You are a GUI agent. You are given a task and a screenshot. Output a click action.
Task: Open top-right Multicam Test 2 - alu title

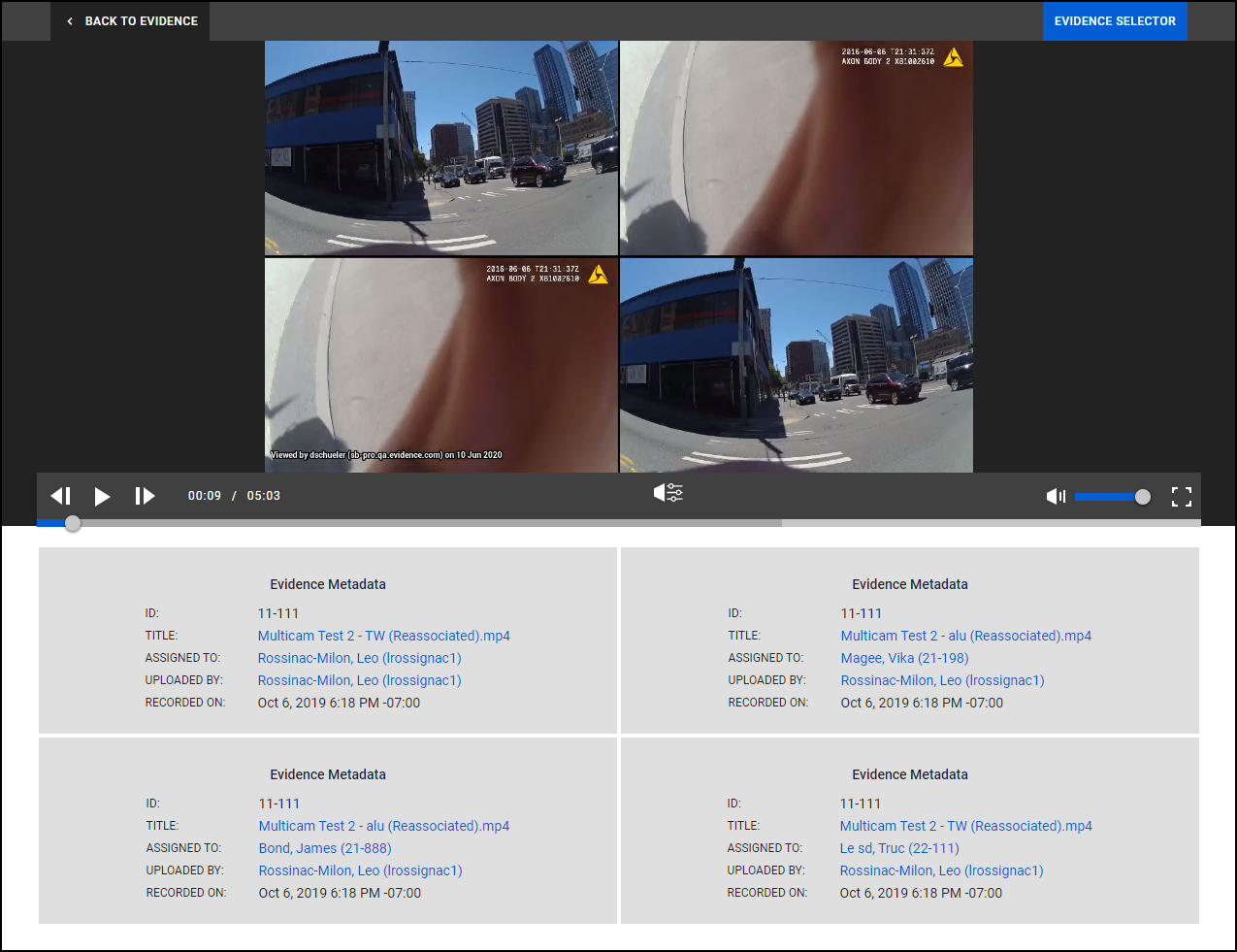click(965, 636)
